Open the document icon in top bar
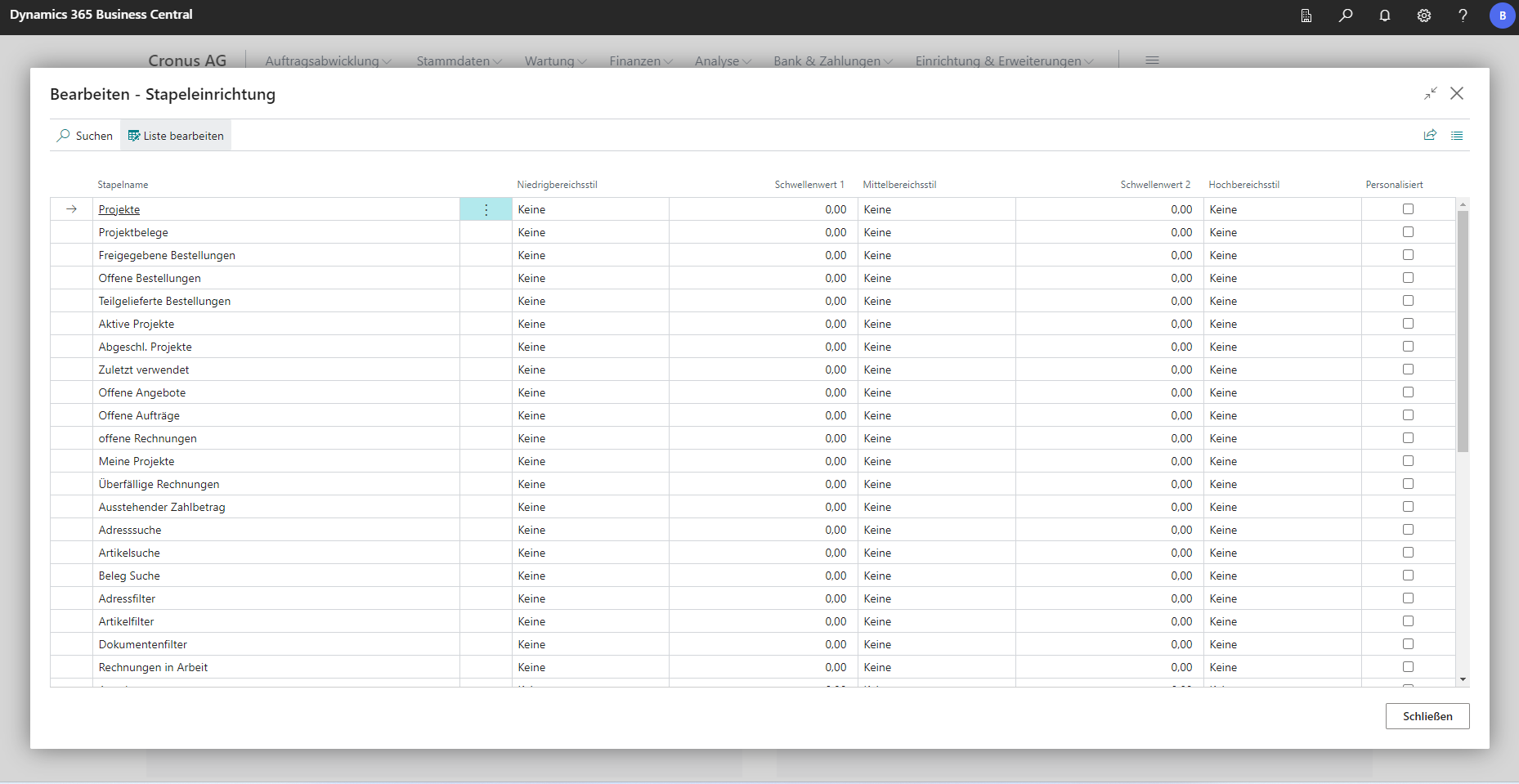 [x=1306, y=16]
